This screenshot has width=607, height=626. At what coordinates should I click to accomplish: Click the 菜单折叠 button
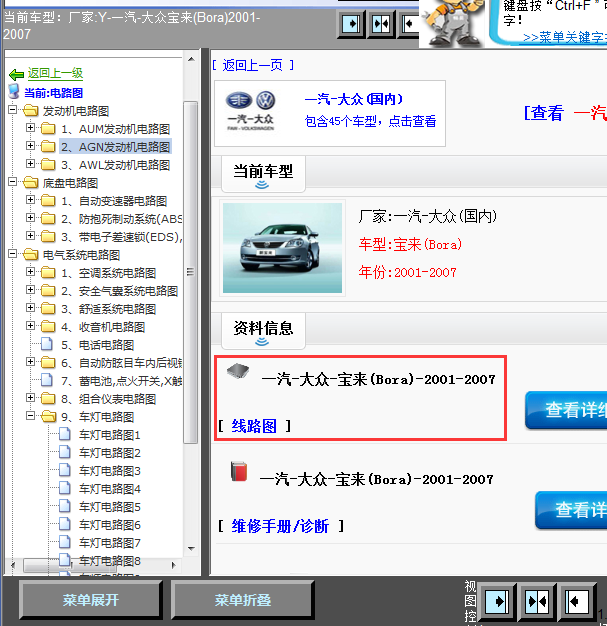point(242,600)
